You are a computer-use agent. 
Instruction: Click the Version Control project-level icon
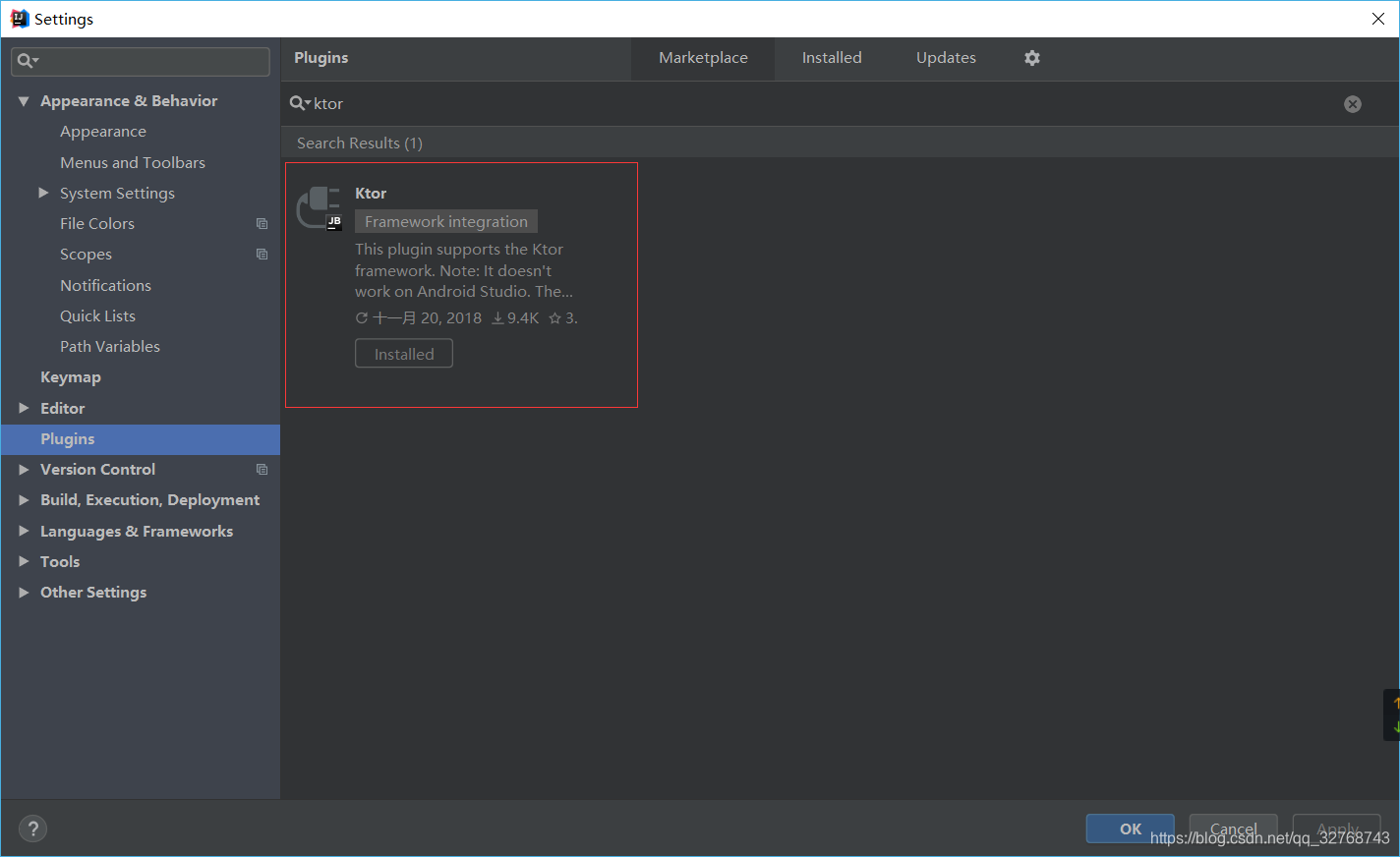[x=262, y=470]
